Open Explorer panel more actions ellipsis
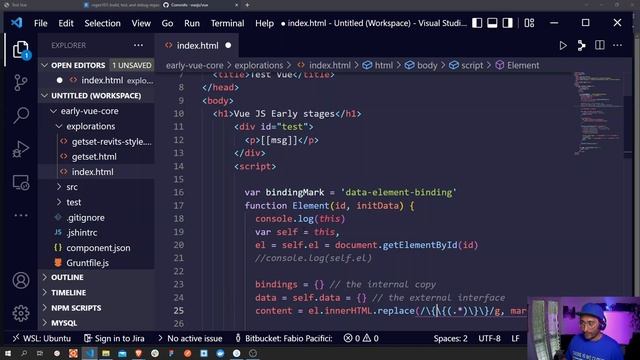Screen dimensions: 640x360 coord(138,45)
